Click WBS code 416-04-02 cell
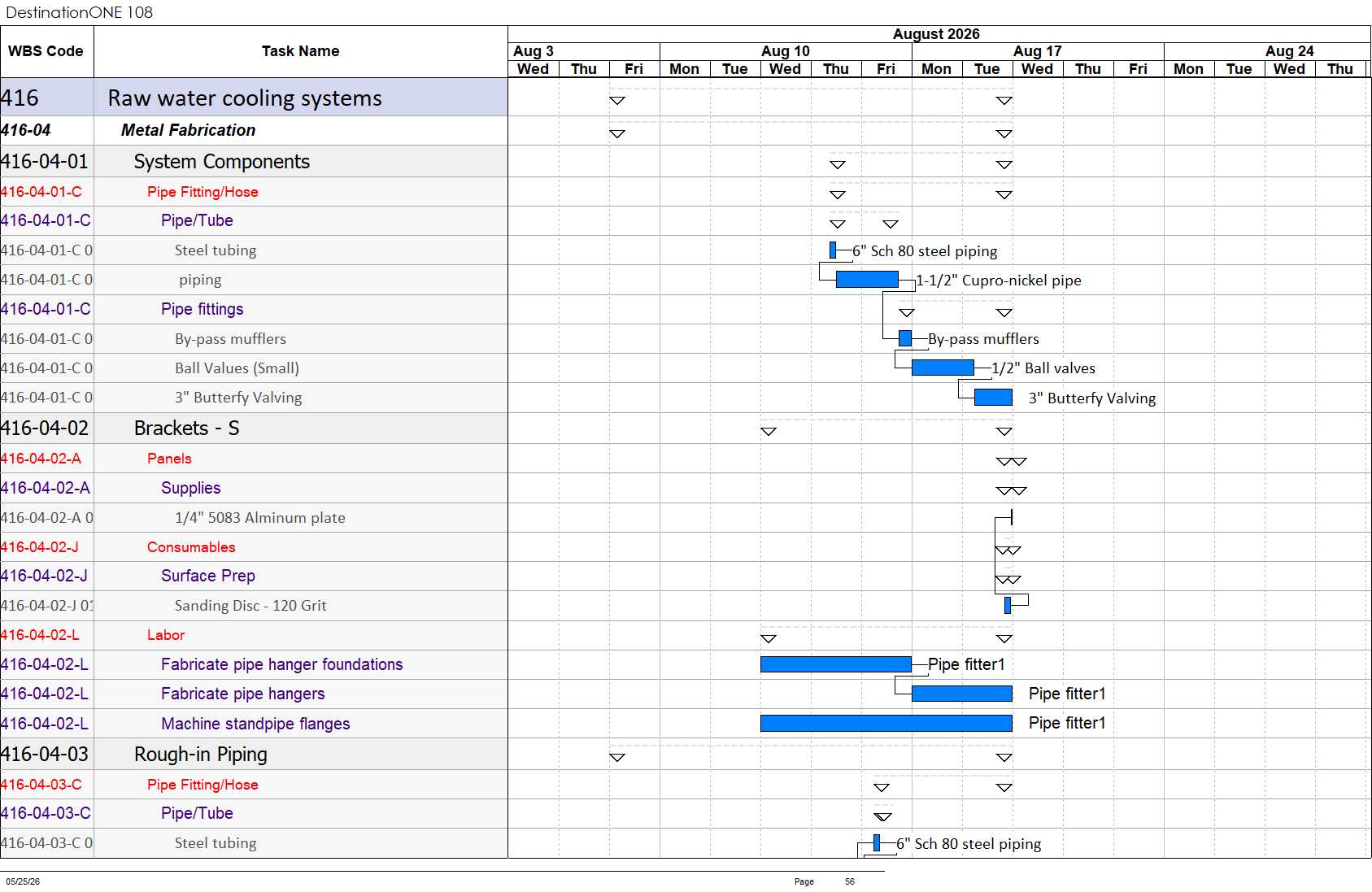The height and width of the screenshot is (892, 1372). (47, 429)
